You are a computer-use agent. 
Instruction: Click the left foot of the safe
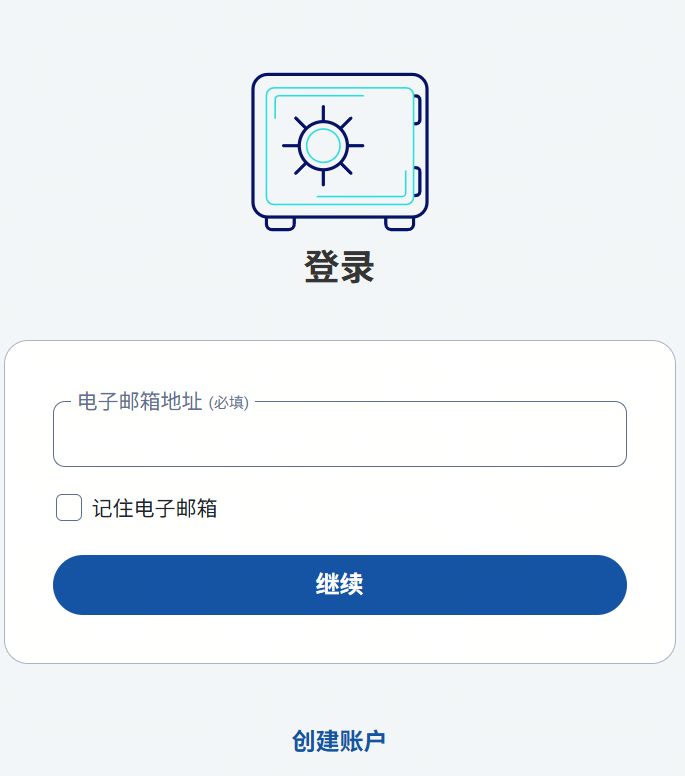[x=280, y=224]
